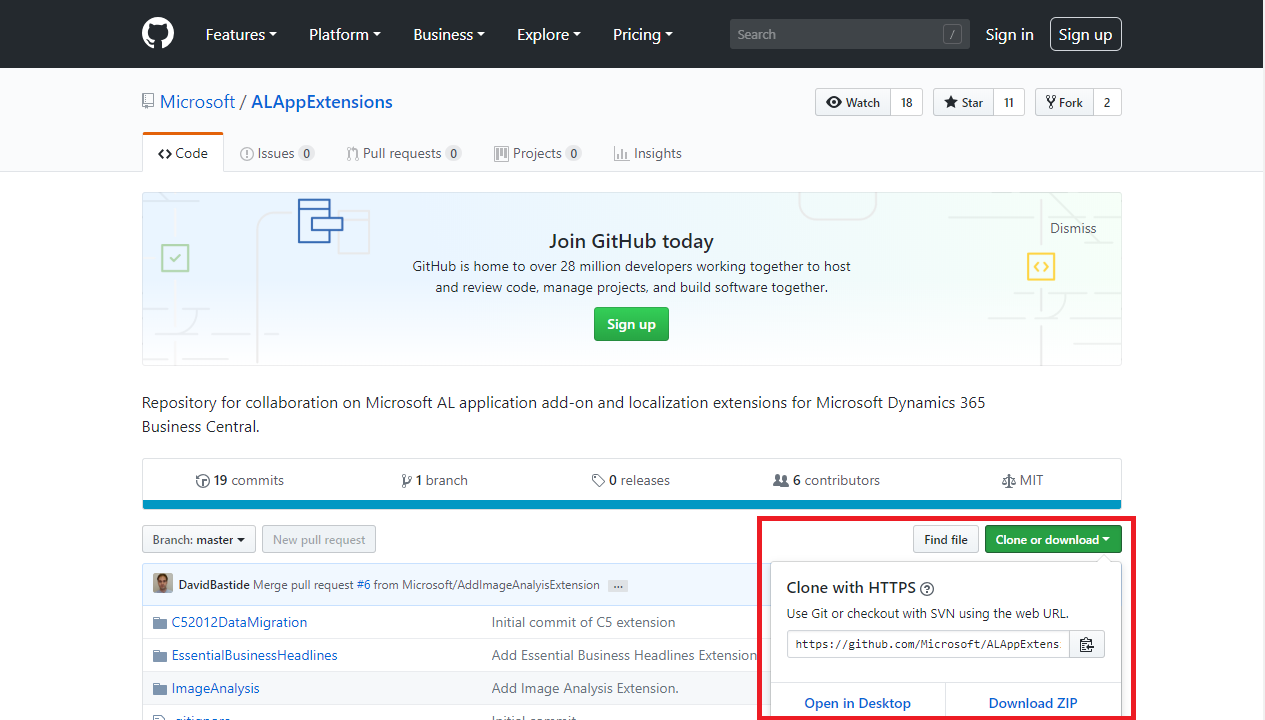Dismiss the Join GitHub banner
The width and height of the screenshot is (1265, 720).
(1073, 228)
